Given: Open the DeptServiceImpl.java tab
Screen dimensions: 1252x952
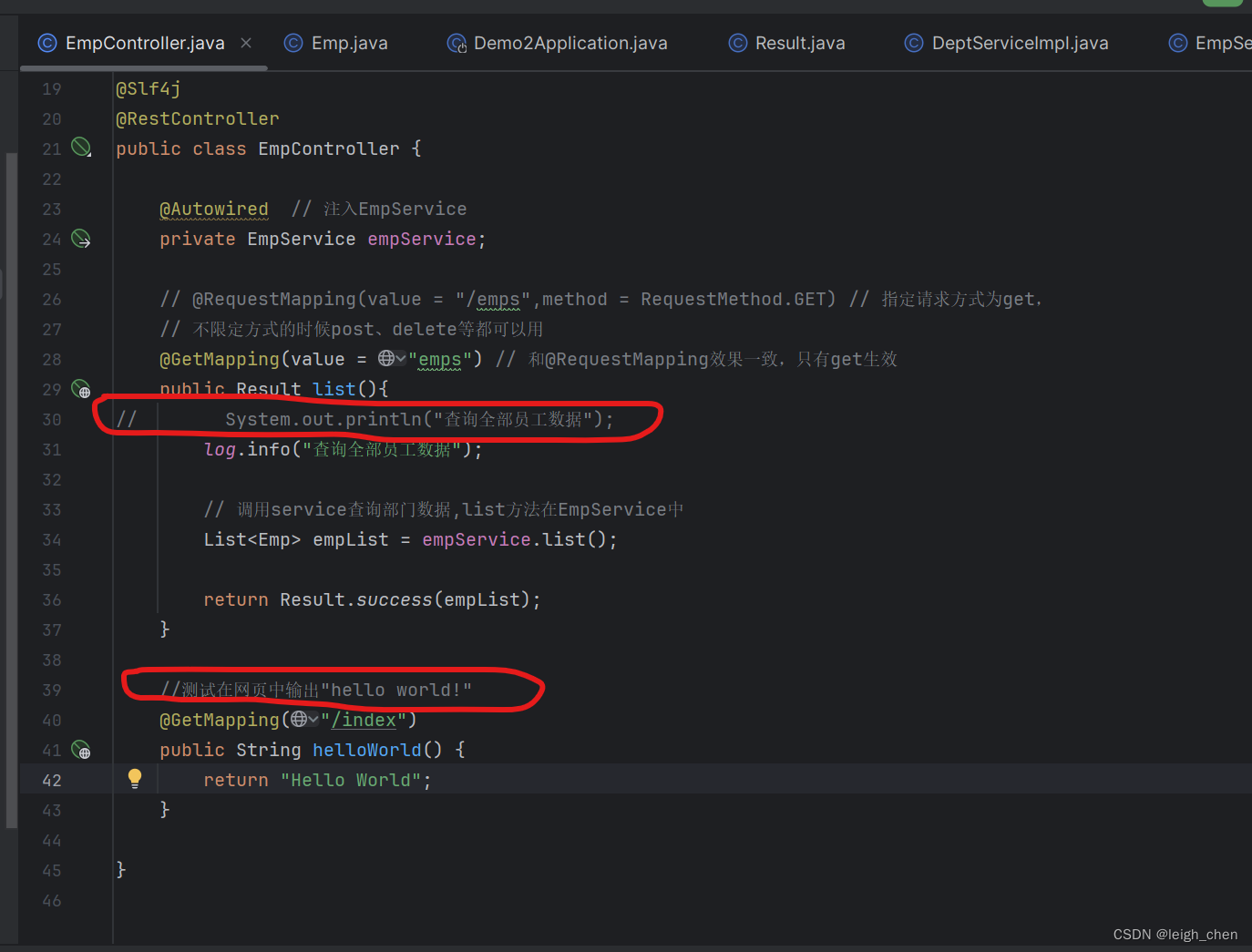Looking at the screenshot, I should (1020, 43).
